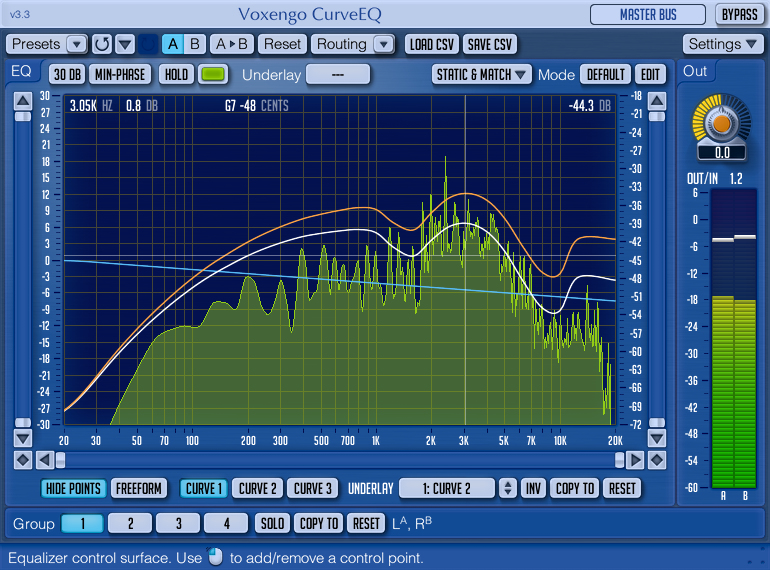Select state A
The width and height of the screenshot is (770, 570).
click(x=173, y=44)
